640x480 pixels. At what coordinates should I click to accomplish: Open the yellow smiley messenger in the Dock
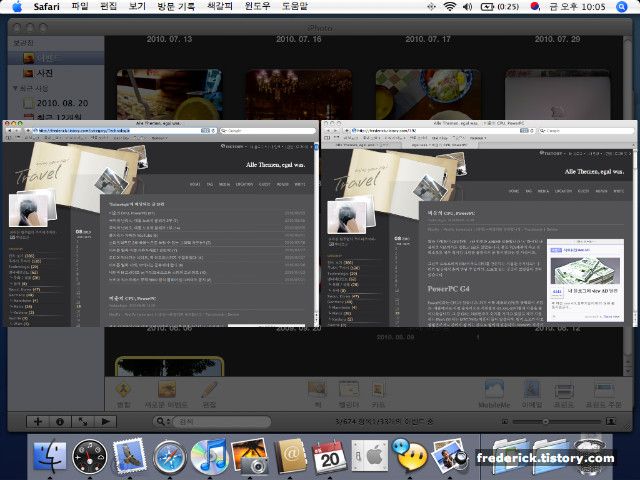[409, 456]
